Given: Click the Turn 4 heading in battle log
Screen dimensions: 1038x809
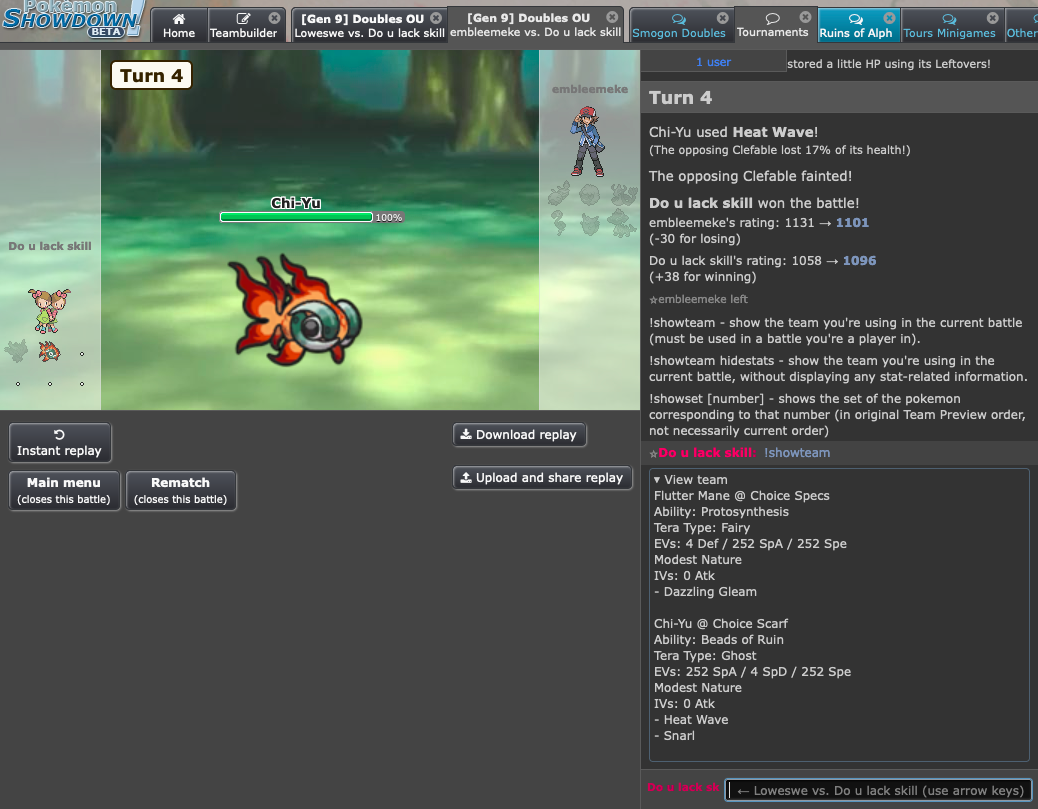Looking at the screenshot, I should click(681, 98).
